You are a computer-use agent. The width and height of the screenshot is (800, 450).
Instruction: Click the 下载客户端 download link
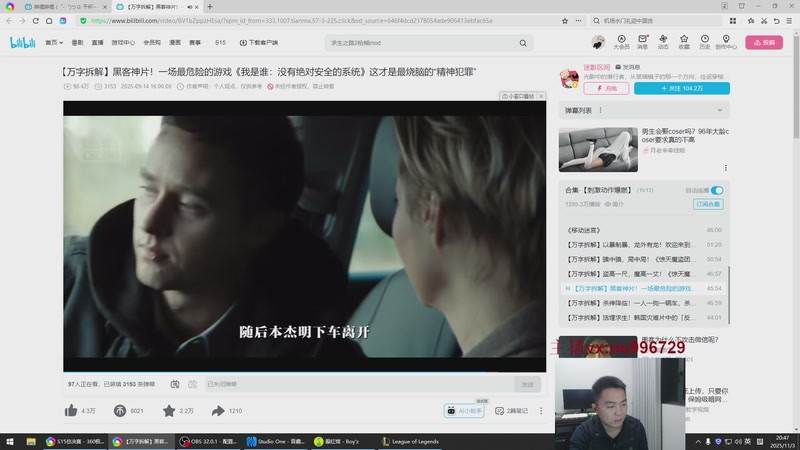pos(259,43)
